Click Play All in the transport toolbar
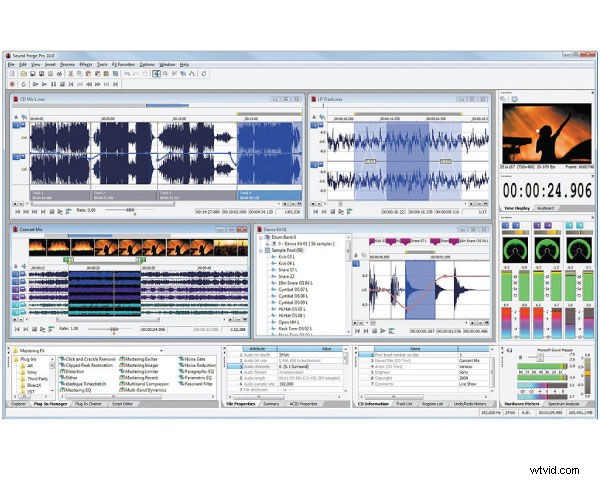The image size is (600, 480). click(36, 84)
